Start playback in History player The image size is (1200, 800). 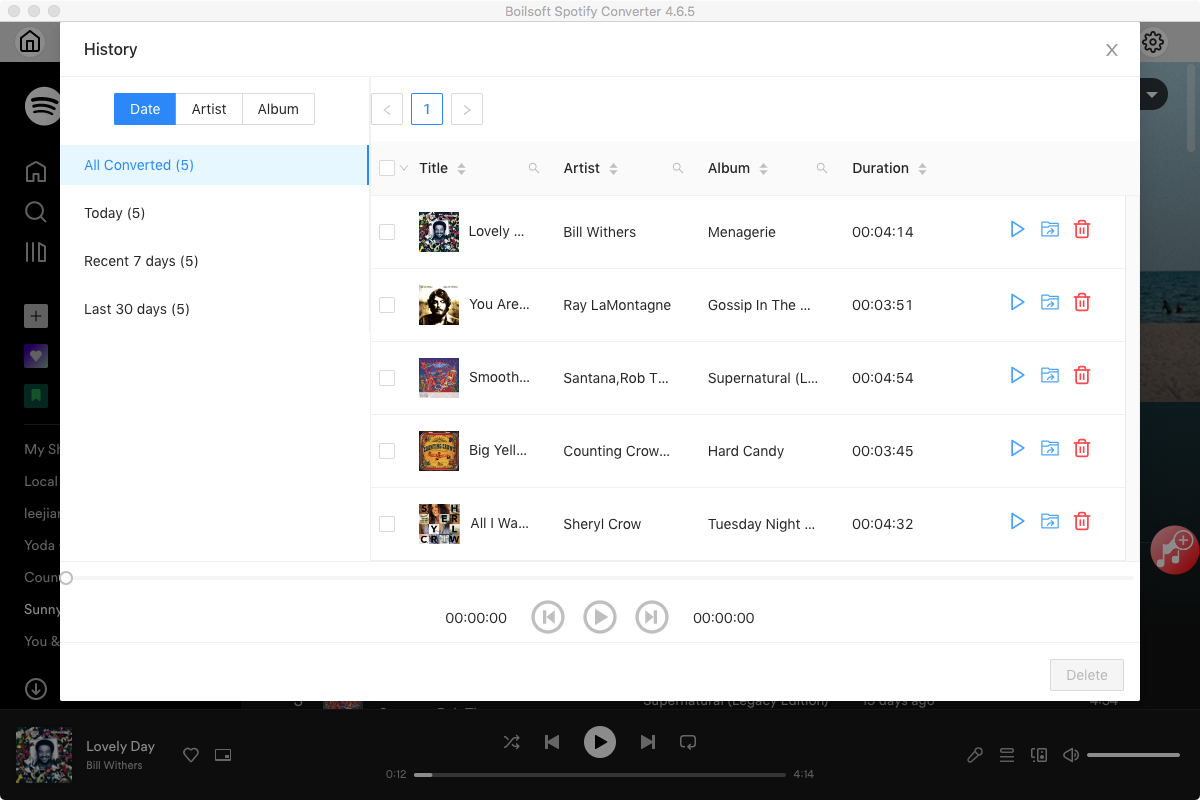pyautogui.click(x=600, y=617)
